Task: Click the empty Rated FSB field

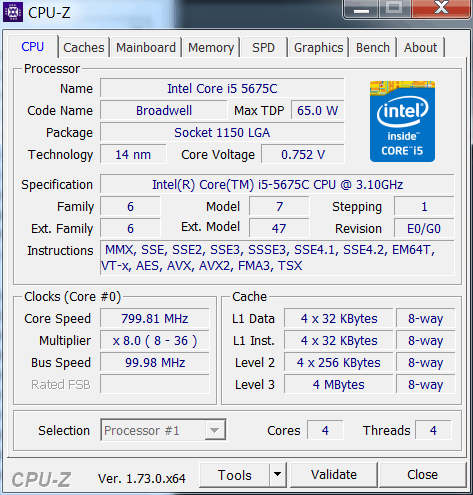Action: coord(155,385)
